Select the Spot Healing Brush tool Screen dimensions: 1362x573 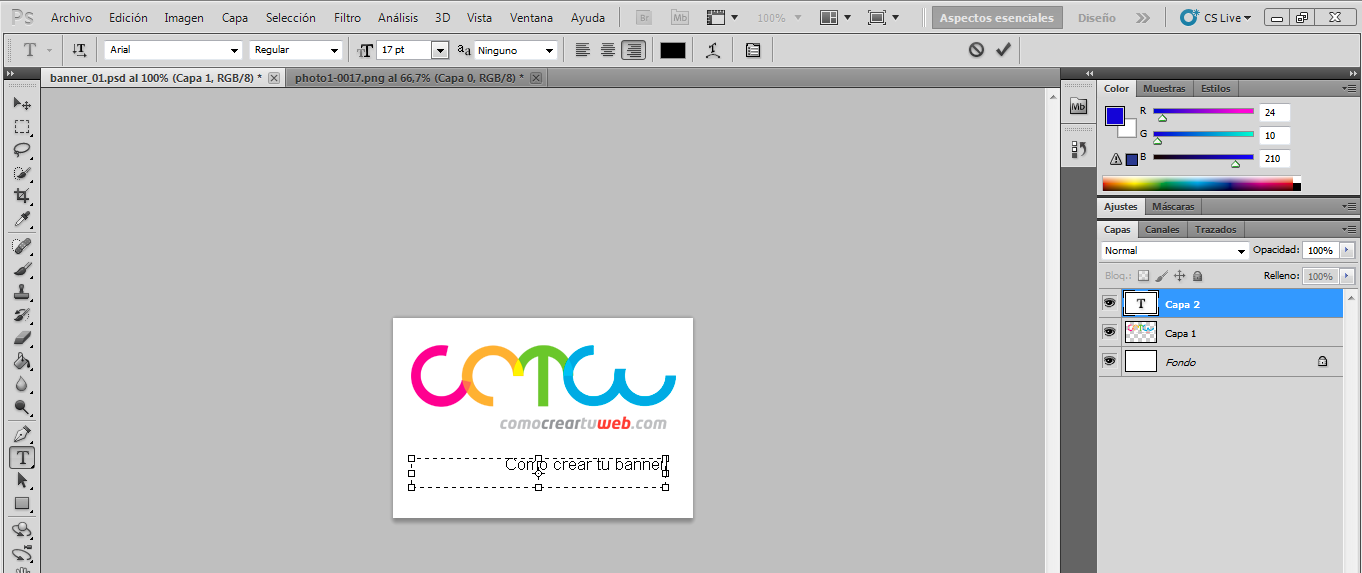coord(22,246)
